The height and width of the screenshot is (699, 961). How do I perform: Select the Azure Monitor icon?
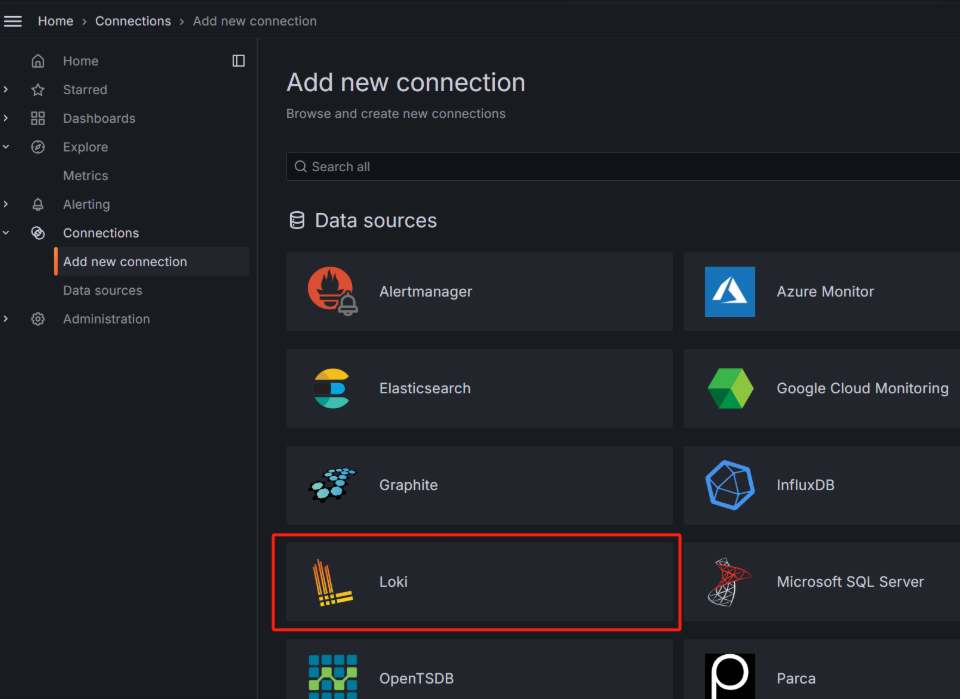729,291
